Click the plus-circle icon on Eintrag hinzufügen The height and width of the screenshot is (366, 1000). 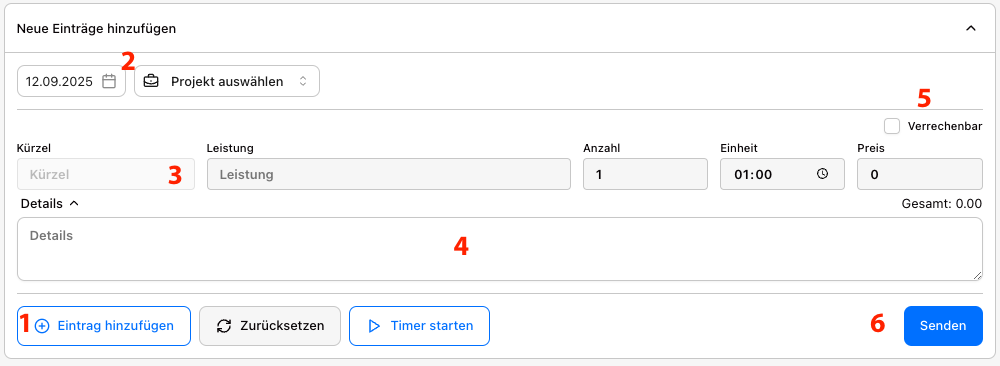[x=42, y=326]
